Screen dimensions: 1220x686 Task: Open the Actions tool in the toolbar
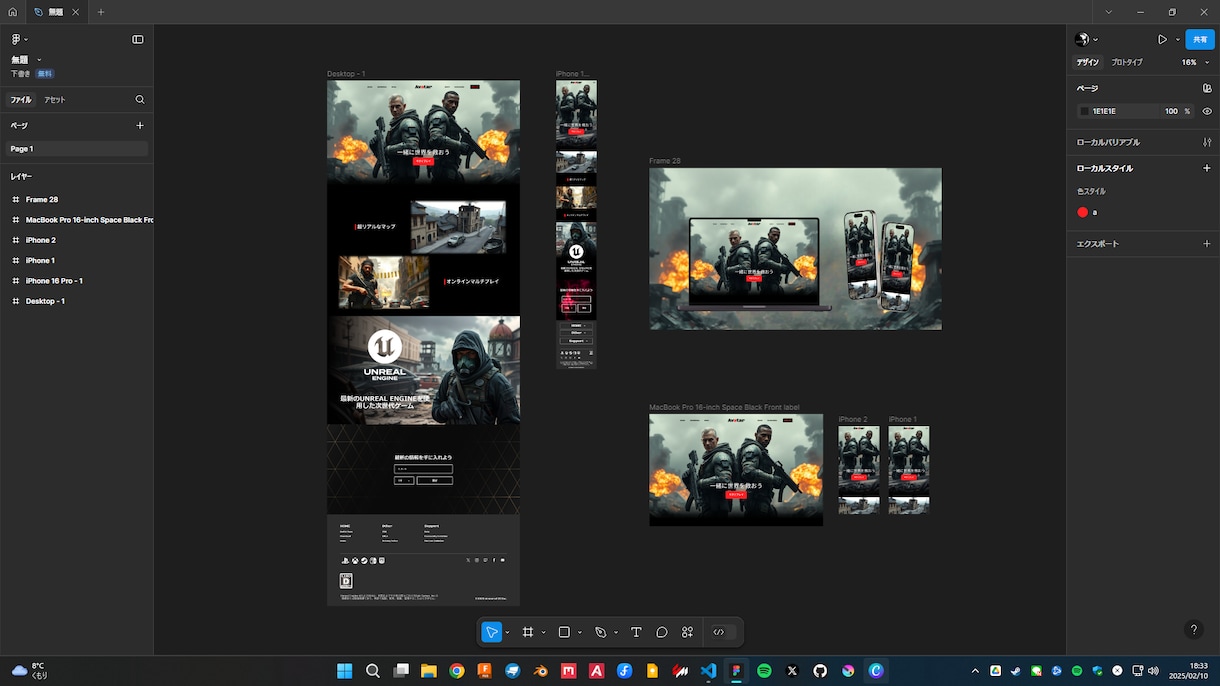click(x=688, y=632)
